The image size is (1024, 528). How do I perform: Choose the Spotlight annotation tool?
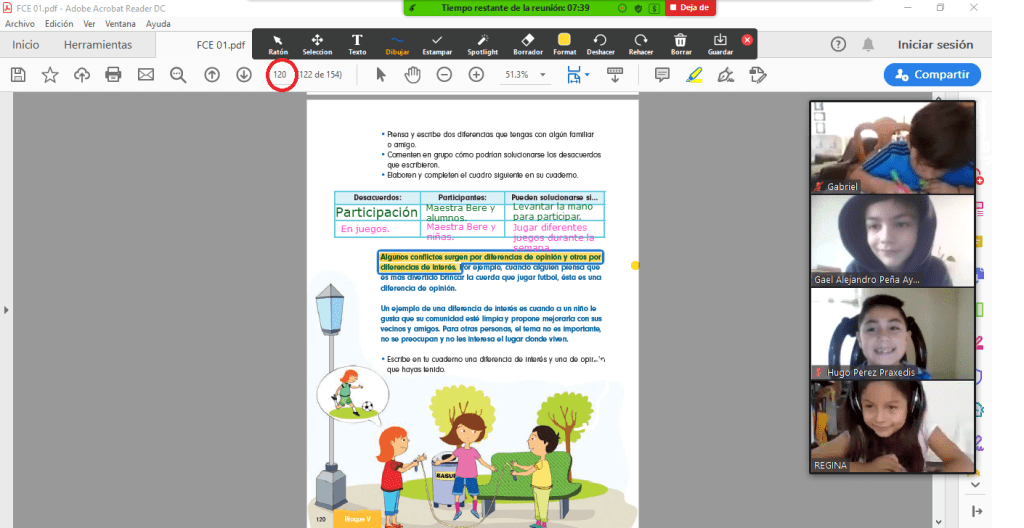point(482,43)
